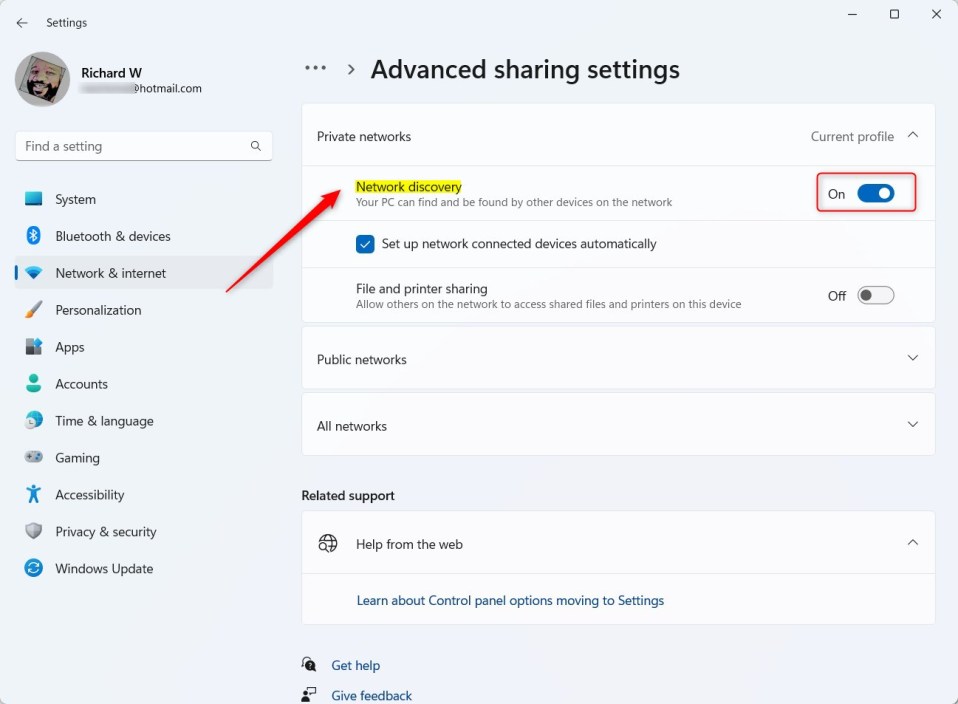
Task: Open Bluetooth & devices via its icon
Action: pyautogui.click(x=33, y=236)
